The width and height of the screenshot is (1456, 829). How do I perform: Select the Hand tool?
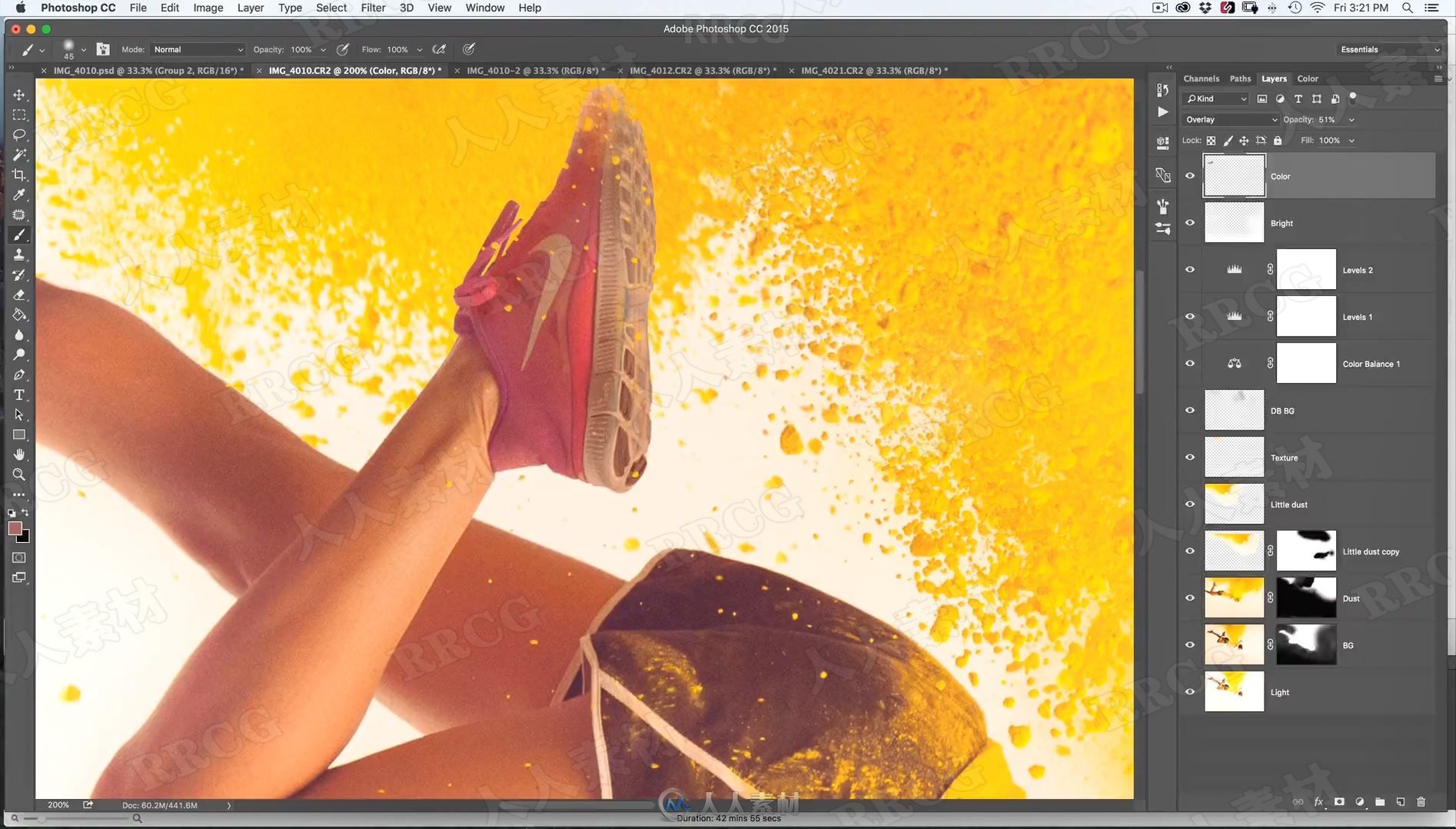click(x=19, y=454)
